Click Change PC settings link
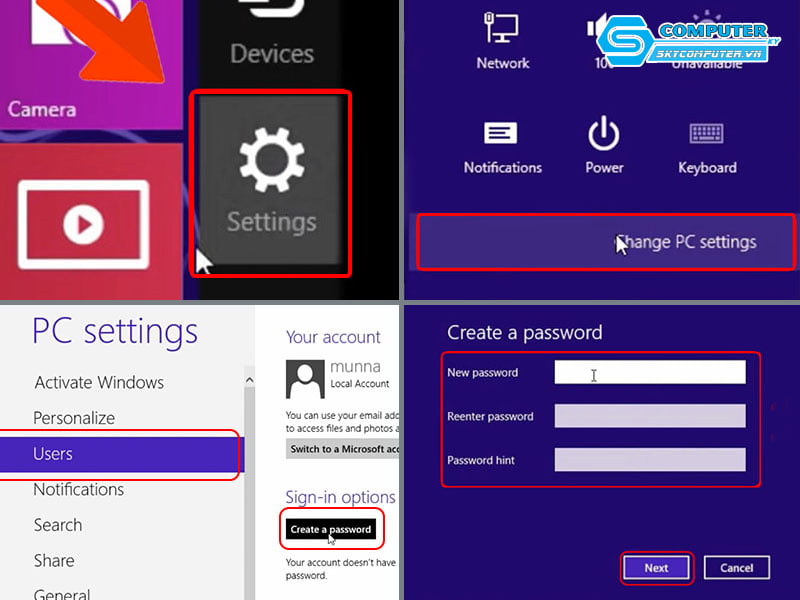The height and width of the screenshot is (600, 800). tap(686, 242)
